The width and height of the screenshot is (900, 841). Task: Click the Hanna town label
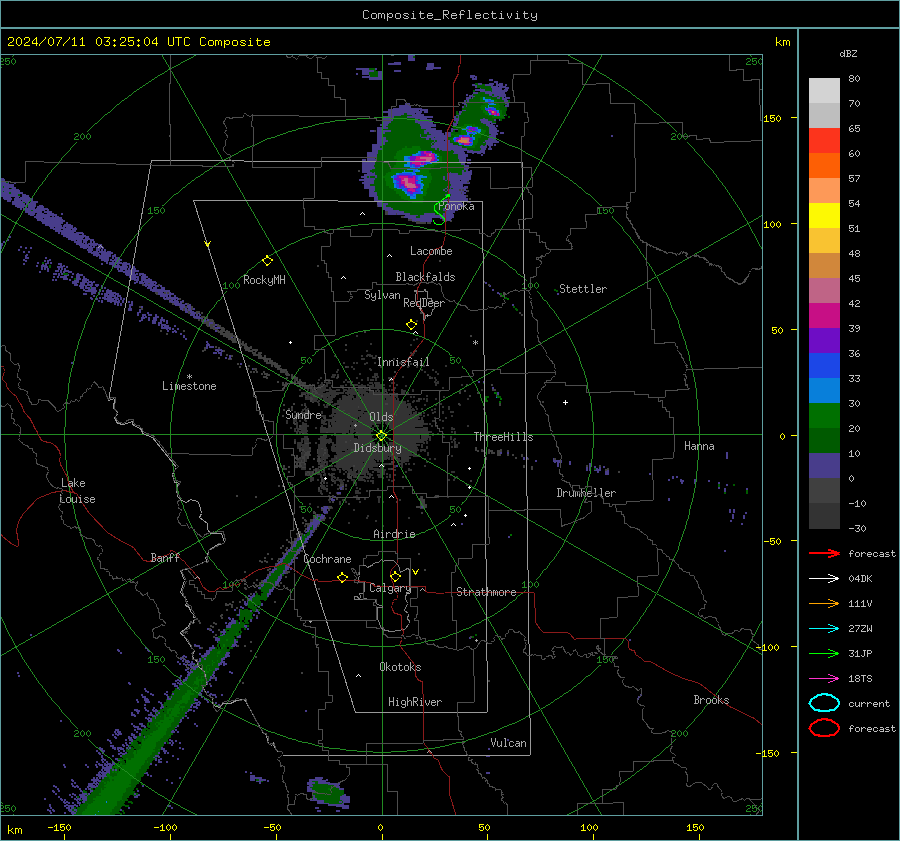tap(699, 446)
